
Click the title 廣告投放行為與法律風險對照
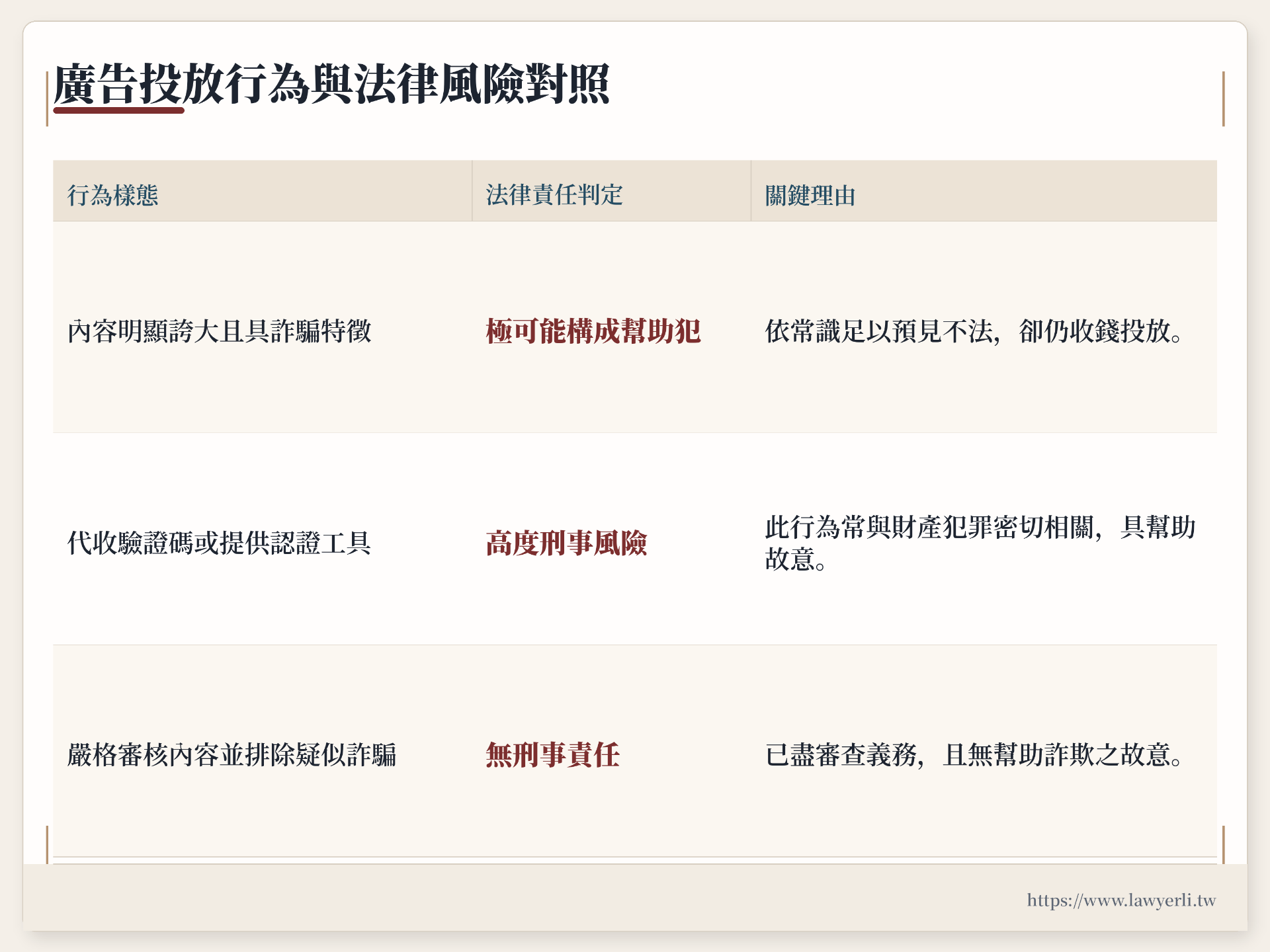(331, 84)
